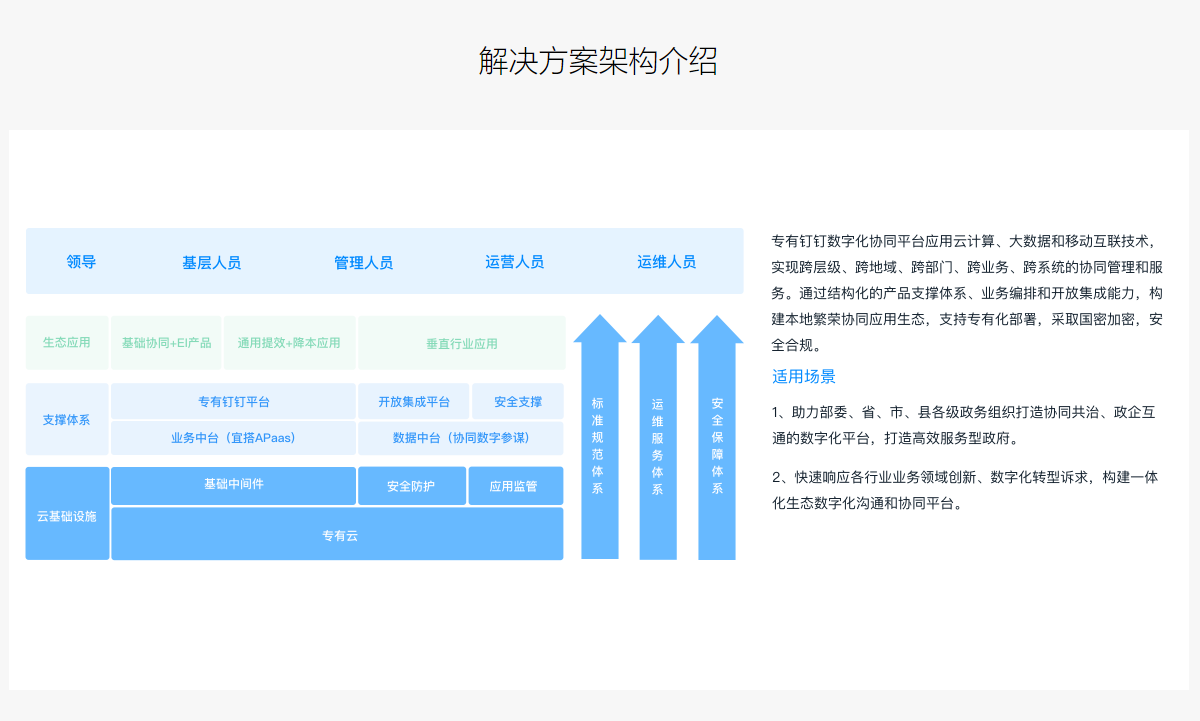Click the 专有钉钉平台 block

[233, 402]
